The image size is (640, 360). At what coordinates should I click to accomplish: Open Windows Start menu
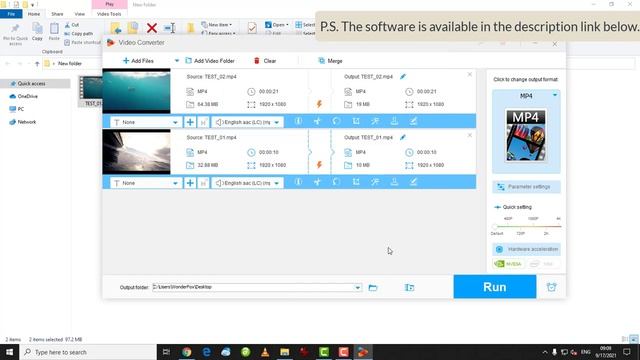pos(9,352)
